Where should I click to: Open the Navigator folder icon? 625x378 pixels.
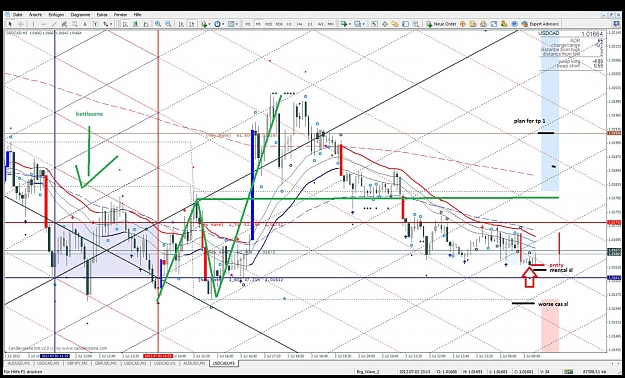(395, 24)
